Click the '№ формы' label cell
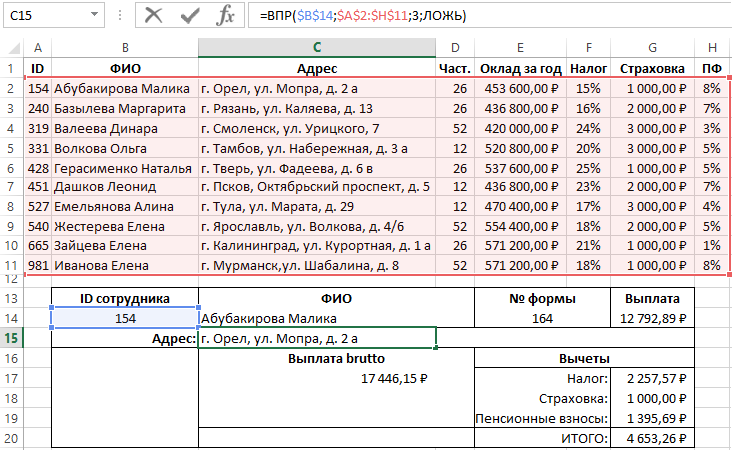The image size is (732, 450). (542, 298)
